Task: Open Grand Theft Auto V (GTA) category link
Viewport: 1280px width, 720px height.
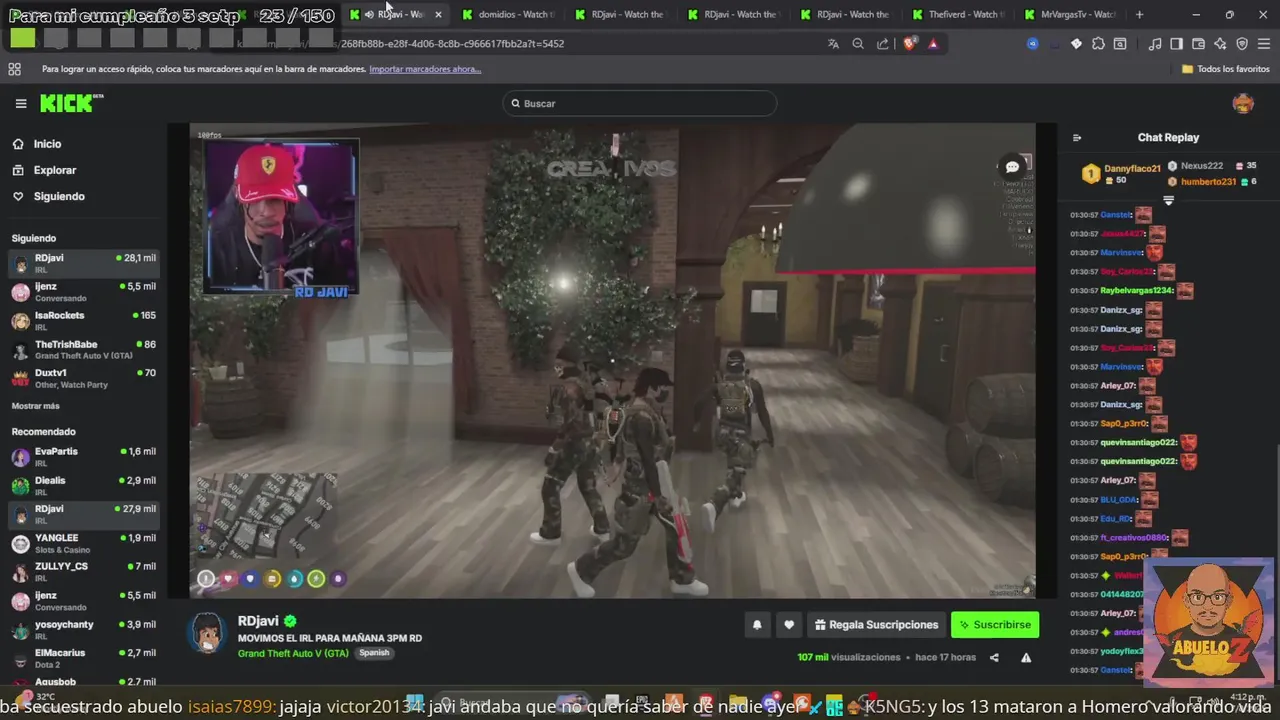Action: (x=293, y=653)
